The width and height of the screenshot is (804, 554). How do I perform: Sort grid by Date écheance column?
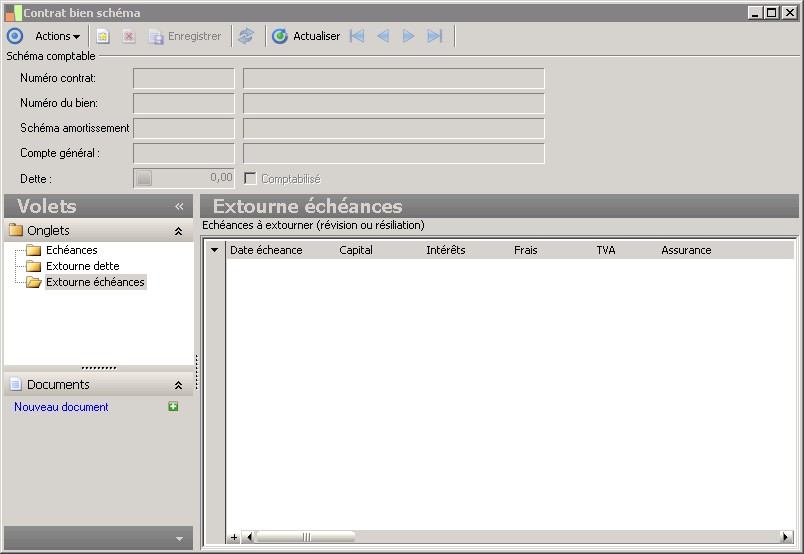click(266, 250)
